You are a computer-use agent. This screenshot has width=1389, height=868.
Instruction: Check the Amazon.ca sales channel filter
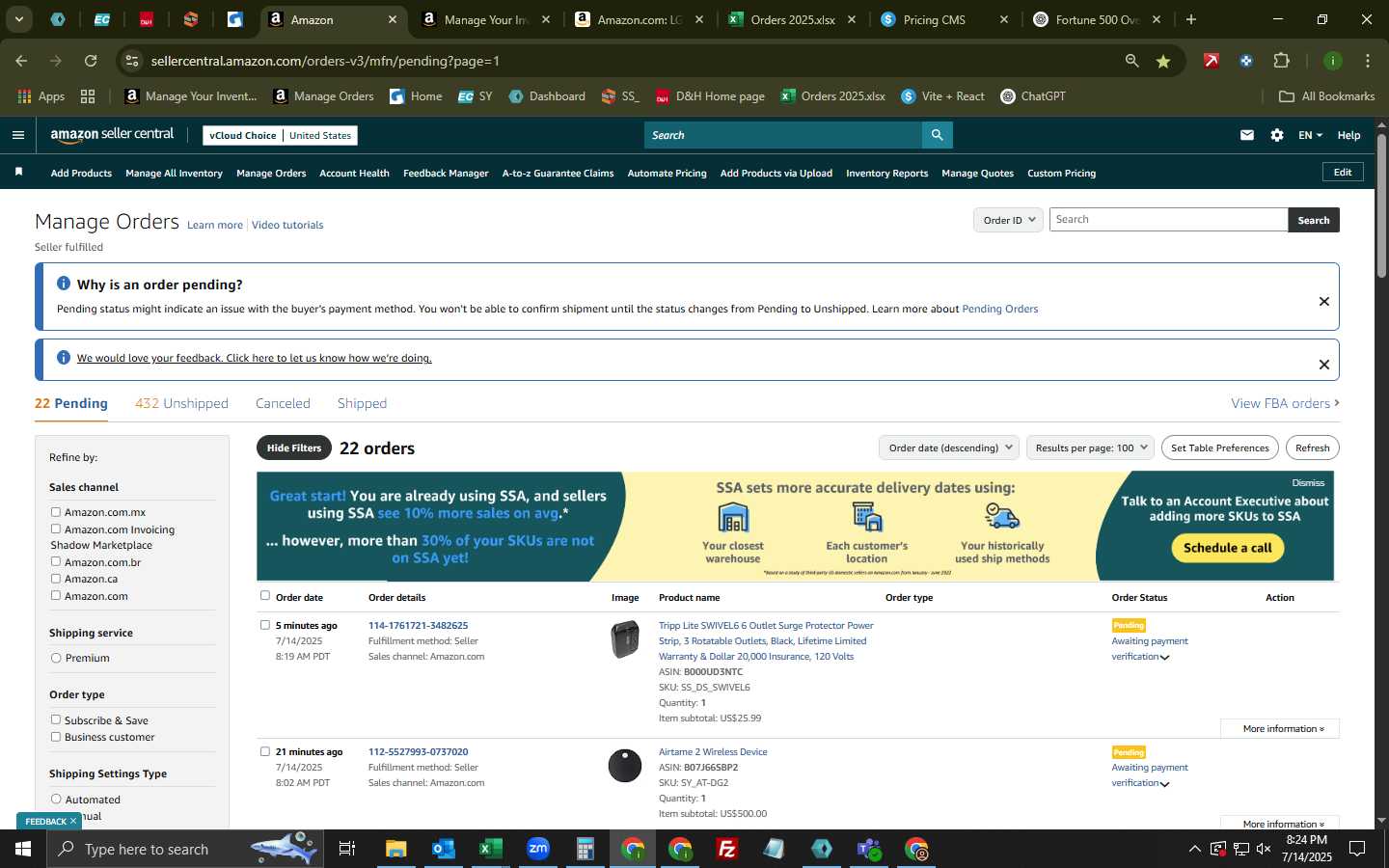point(56,579)
